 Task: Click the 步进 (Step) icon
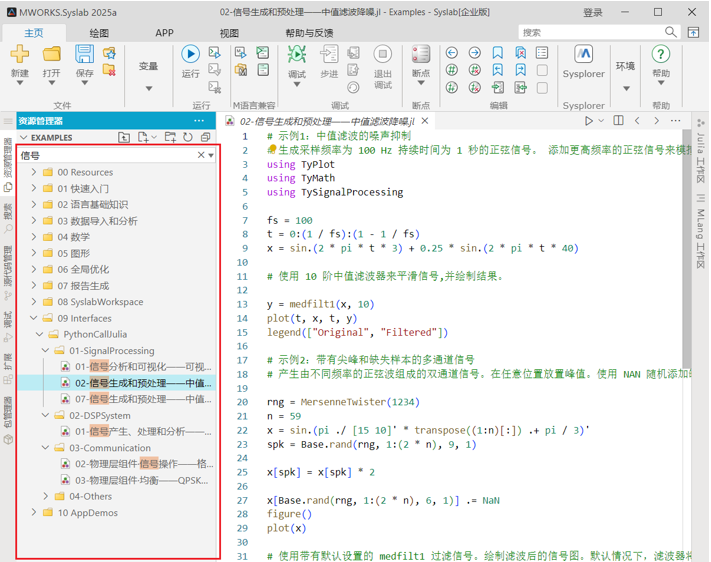(329, 54)
